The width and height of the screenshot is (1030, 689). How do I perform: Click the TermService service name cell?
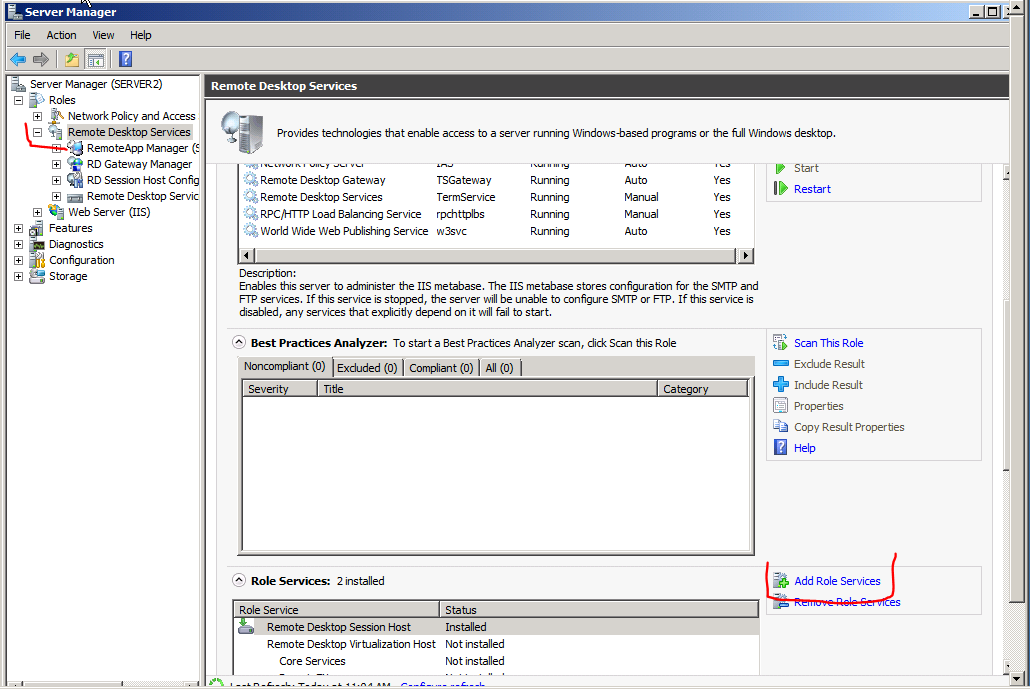click(466, 197)
